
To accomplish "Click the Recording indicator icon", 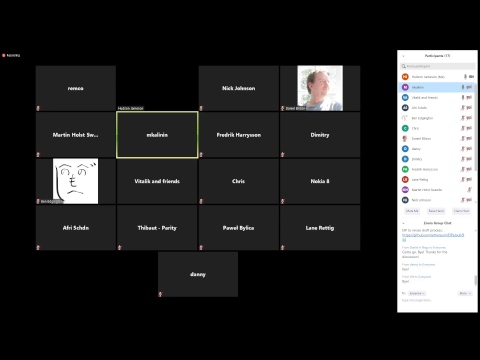I will (4, 55).
